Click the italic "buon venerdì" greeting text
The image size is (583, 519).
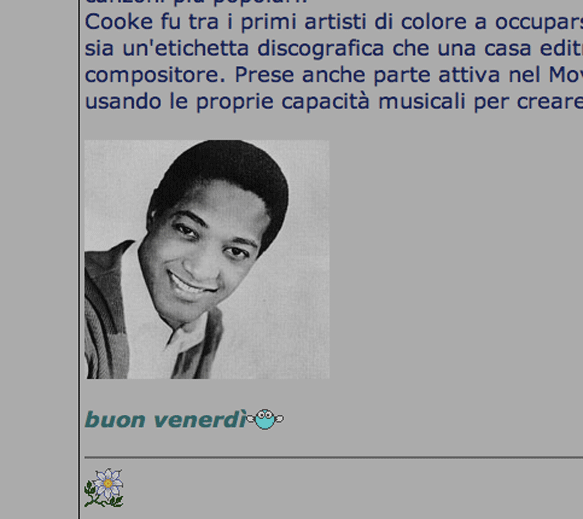coord(165,420)
